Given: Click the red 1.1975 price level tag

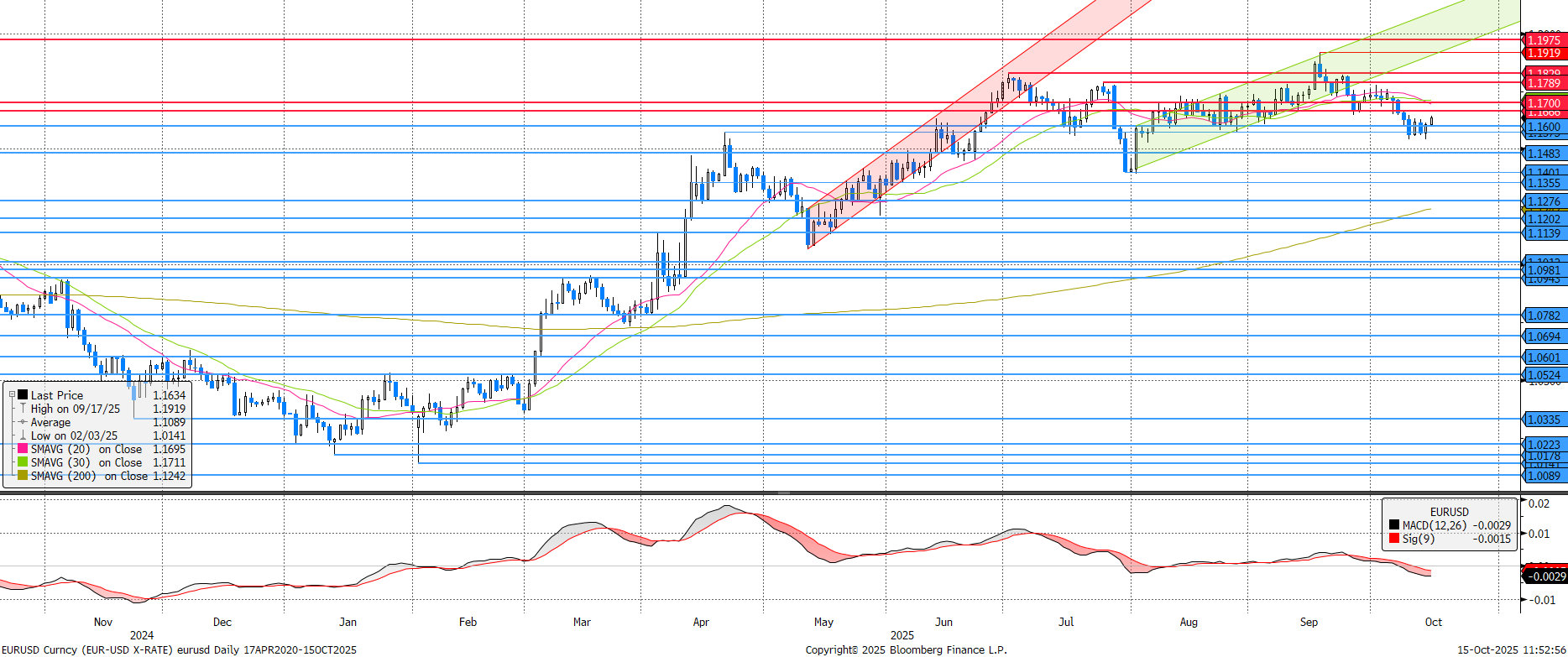Looking at the screenshot, I should click(1543, 40).
